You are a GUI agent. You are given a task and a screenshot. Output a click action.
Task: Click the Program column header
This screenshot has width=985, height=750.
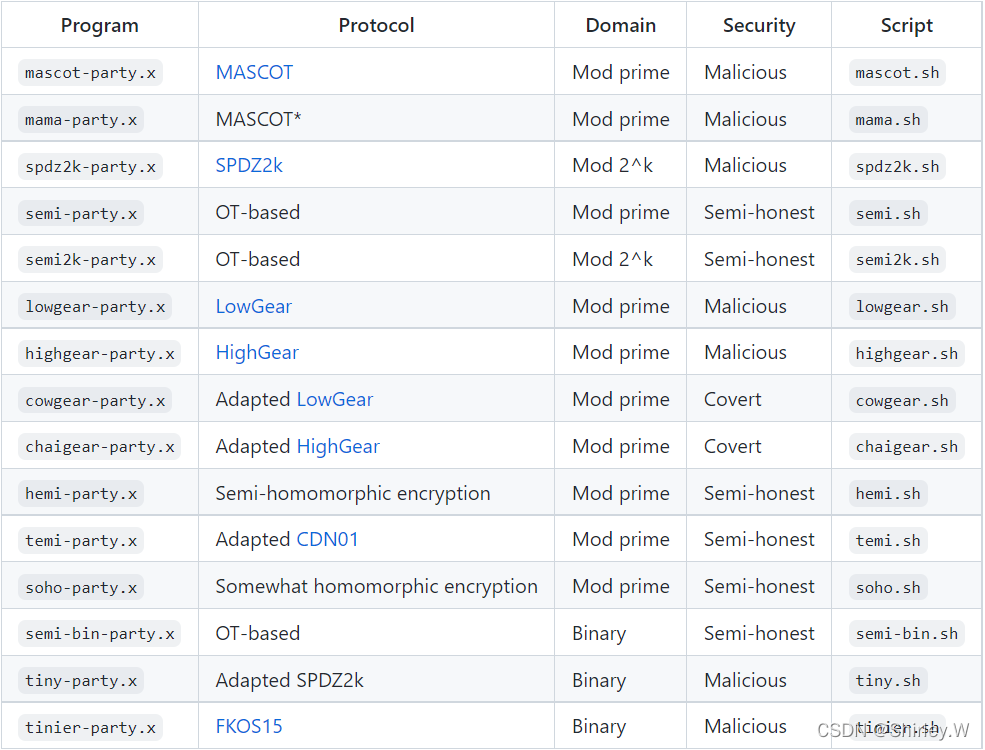point(99,25)
